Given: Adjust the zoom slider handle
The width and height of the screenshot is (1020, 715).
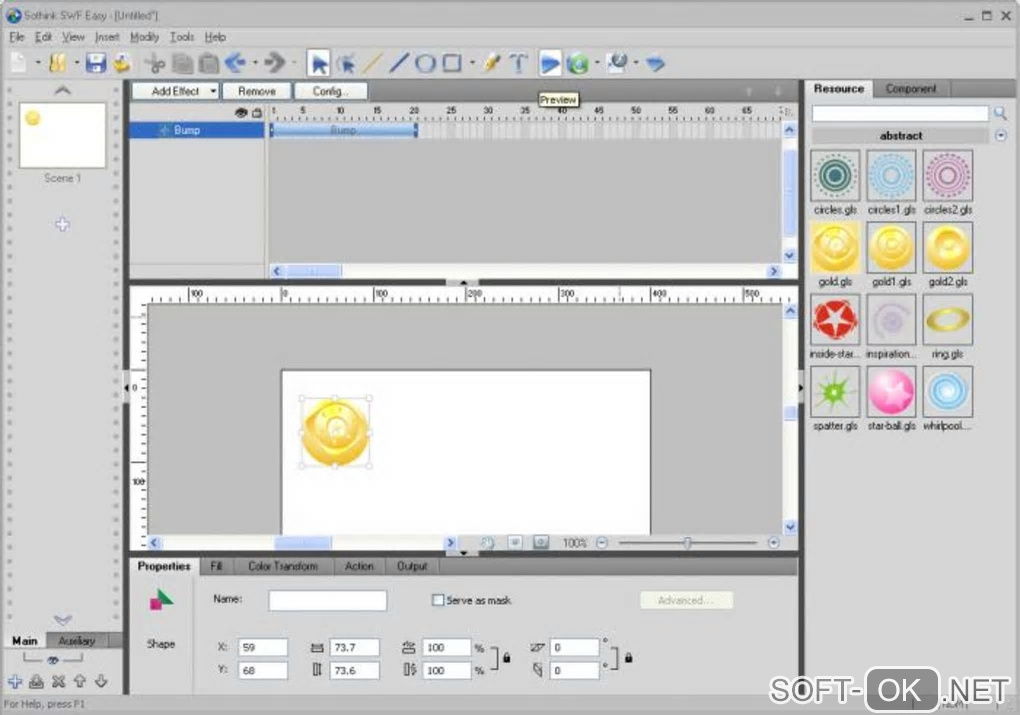Looking at the screenshot, I should click(687, 543).
